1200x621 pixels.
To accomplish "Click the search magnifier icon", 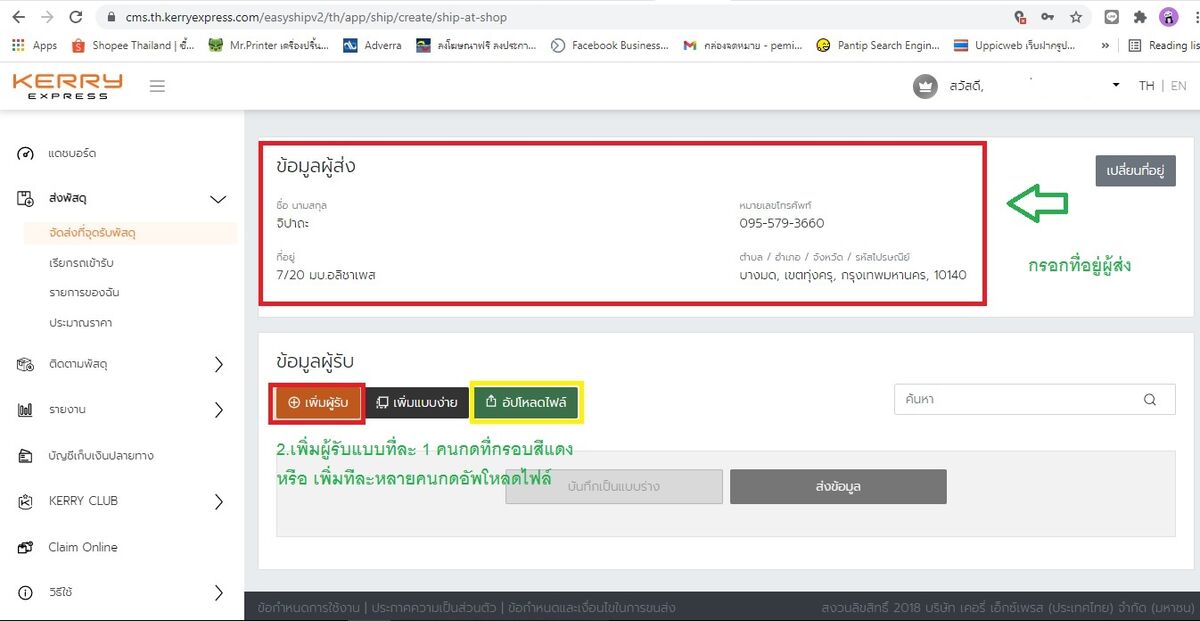I will [x=1151, y=399].
